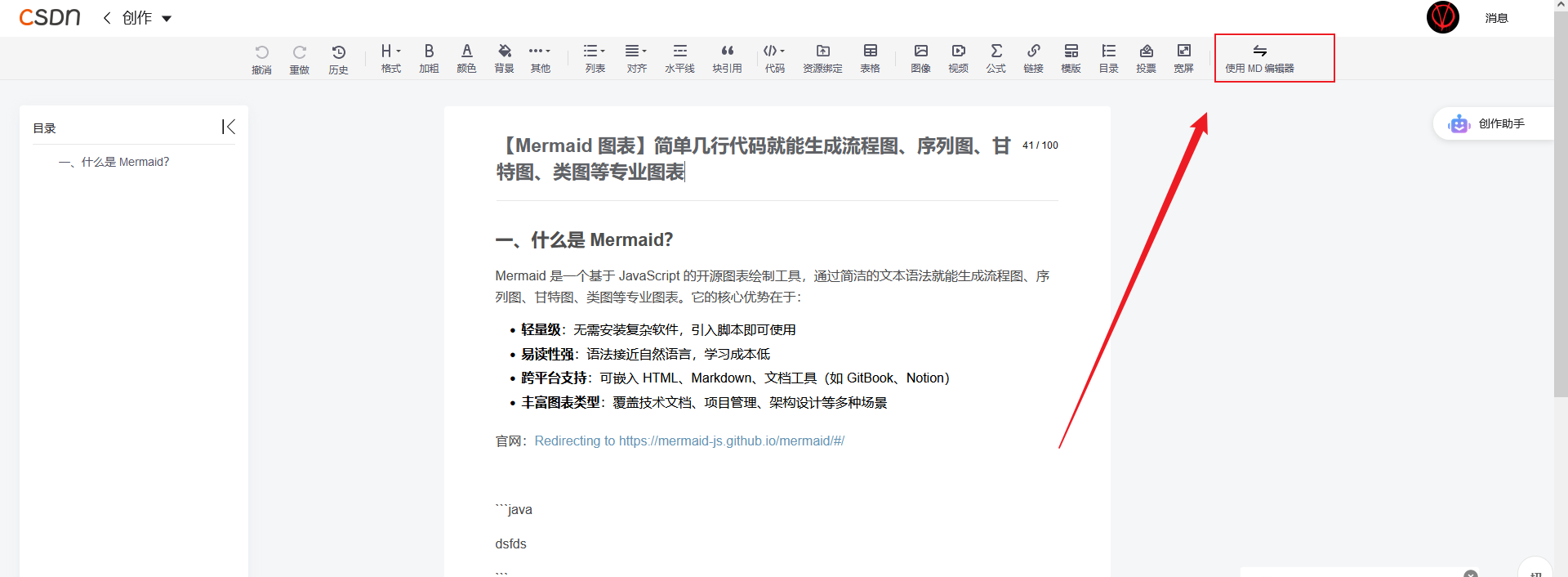Toggle bold (加粗) formatting

(x=429, y=58)
